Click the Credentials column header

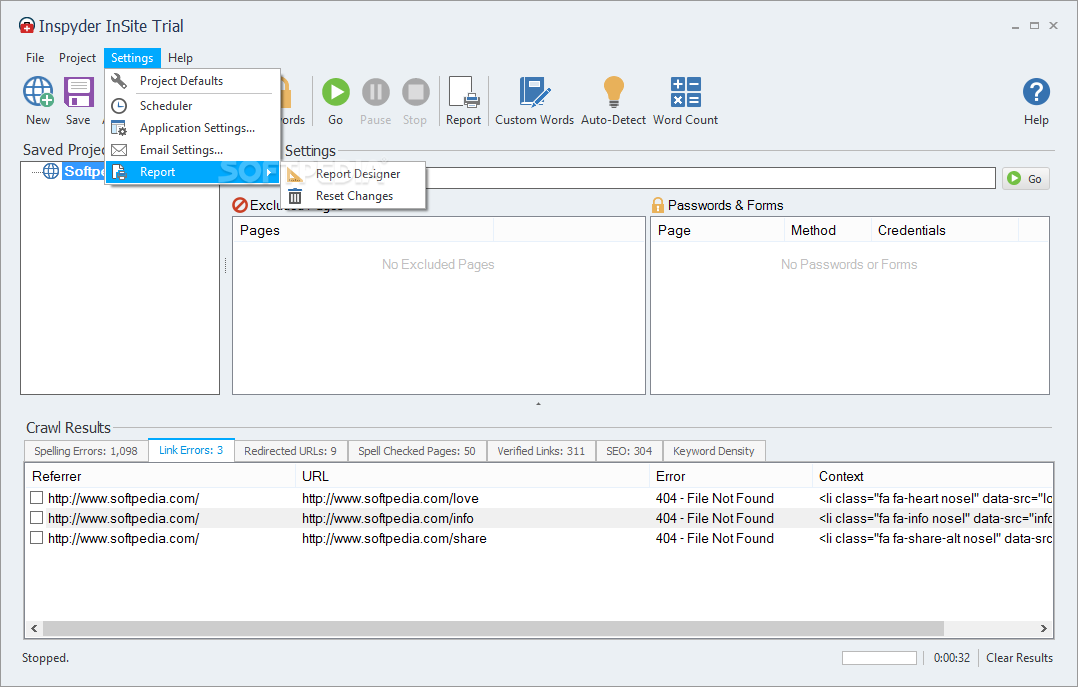pyautogui.click(x=944, y=230)
